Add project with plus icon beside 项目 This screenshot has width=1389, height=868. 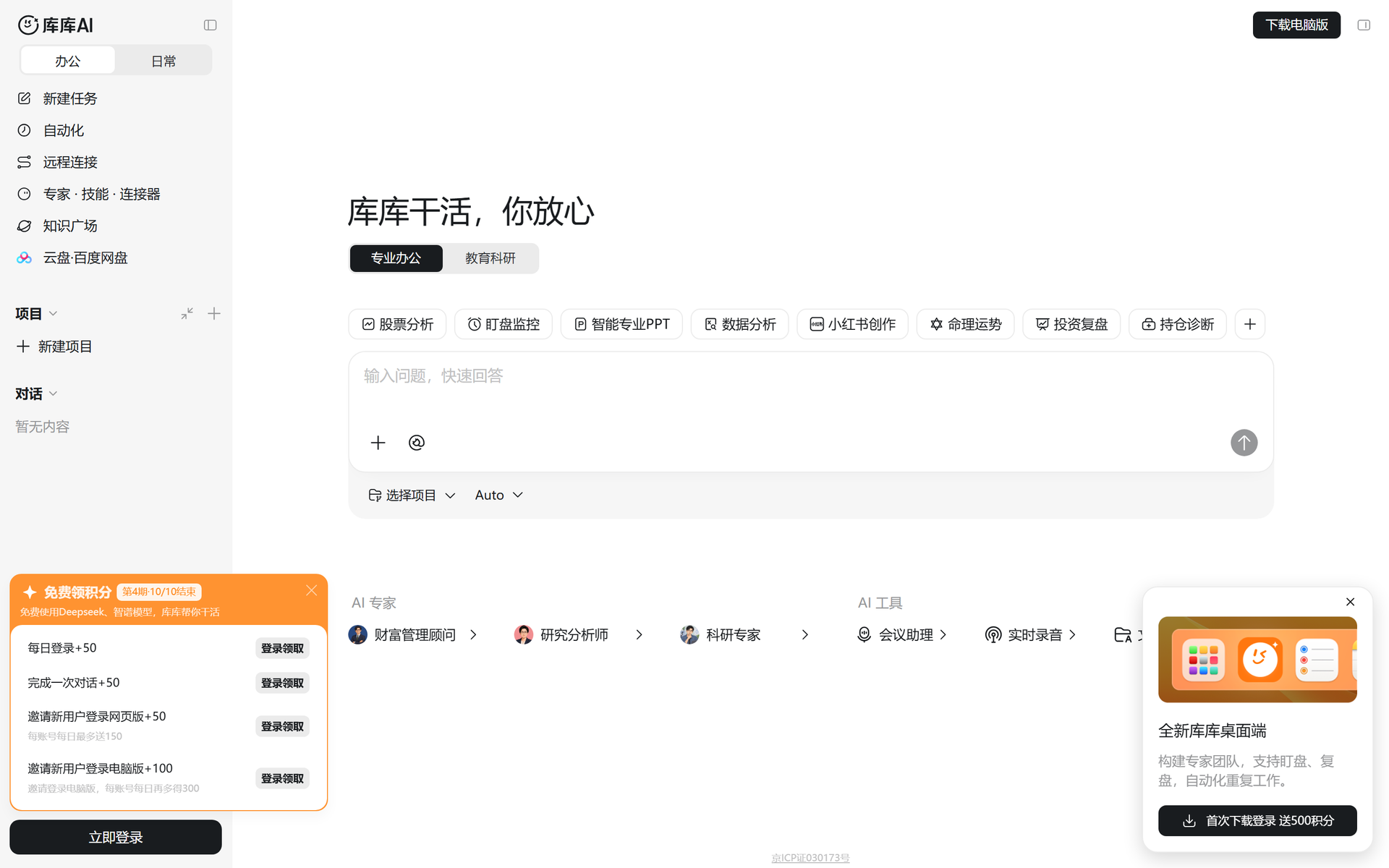[x=213, y=313]
